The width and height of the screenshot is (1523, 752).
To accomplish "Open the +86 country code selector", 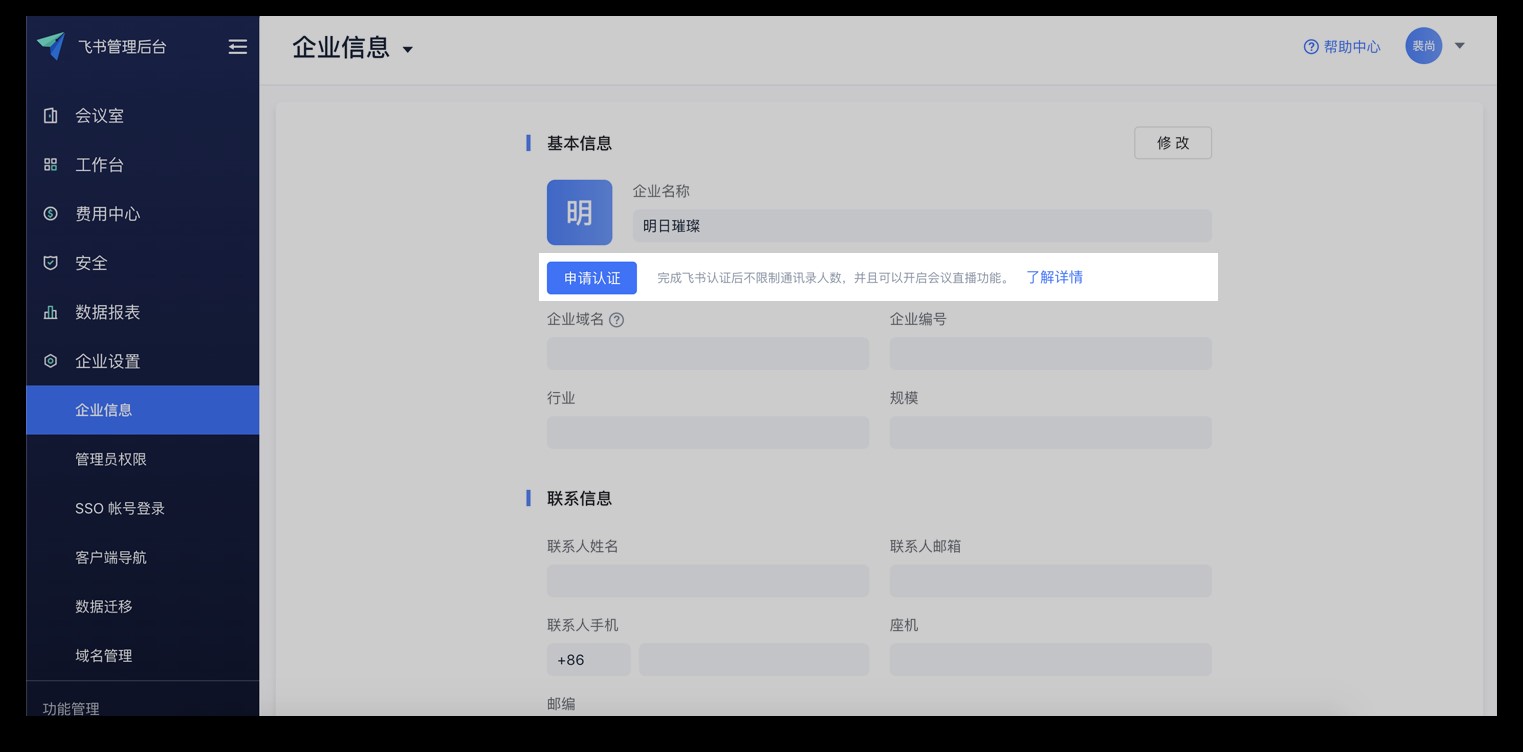I will pyautogui.click(x=588, y=659).
